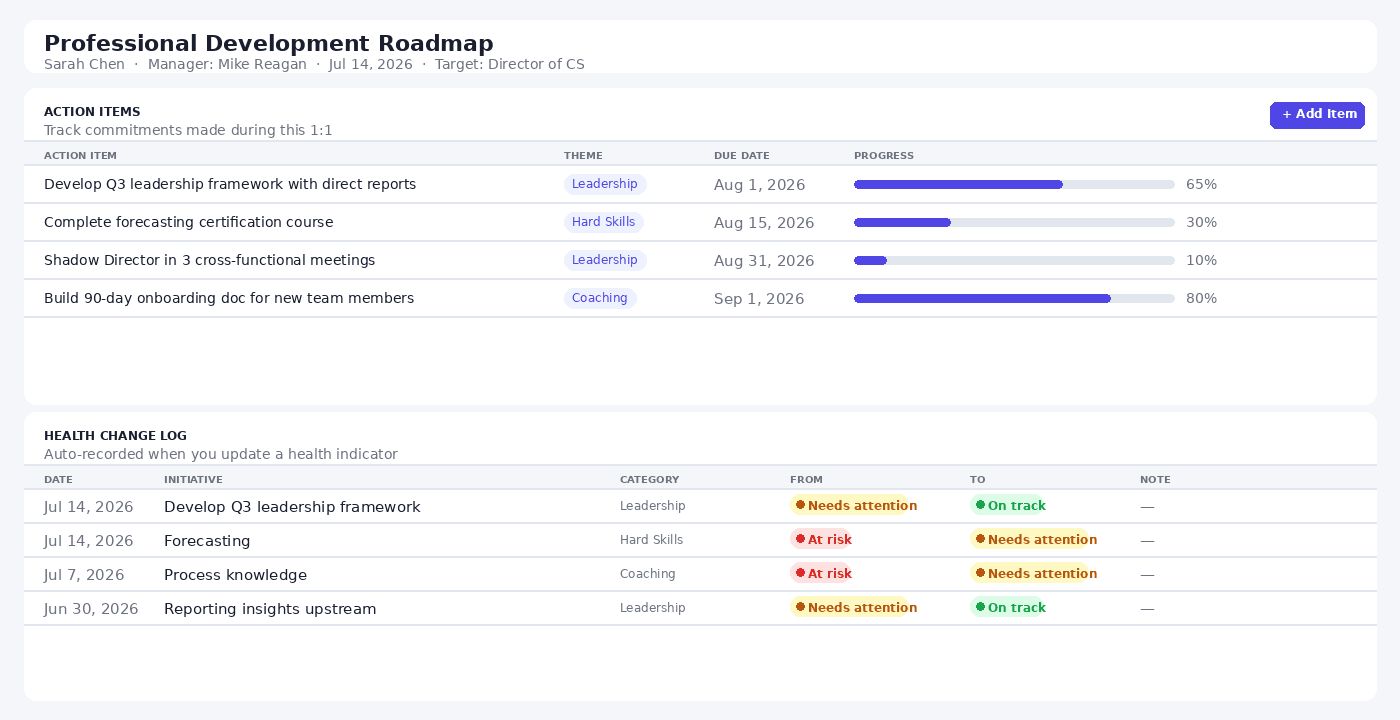Click the Note column header

(x=1155, y=480)
